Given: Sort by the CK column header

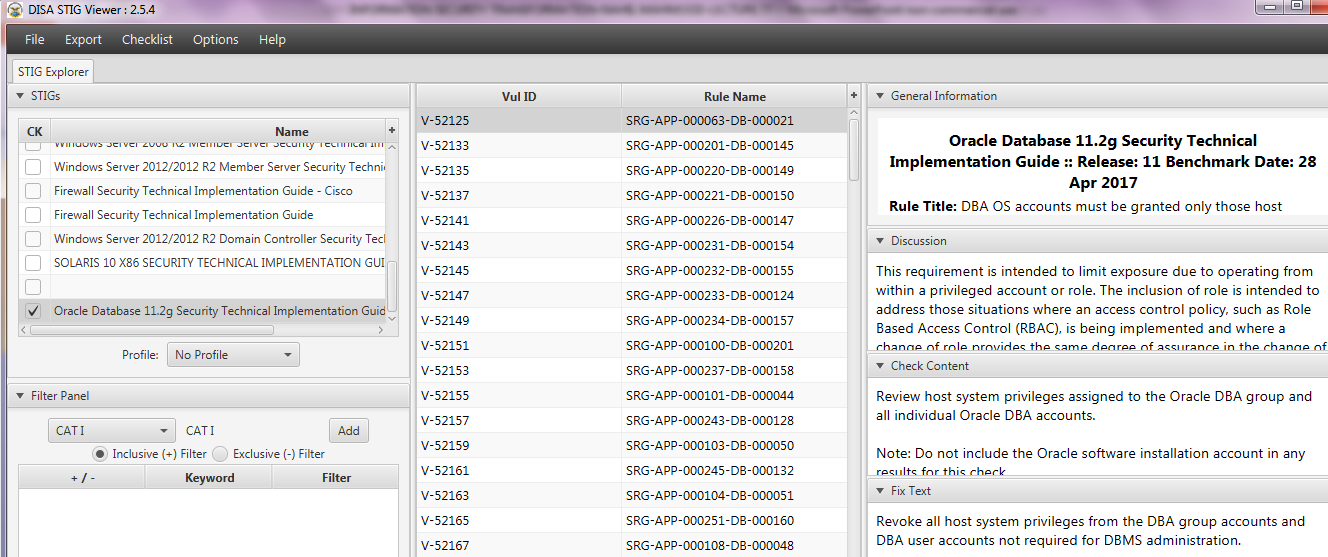Looking at the screenshot, I should (x=34, y=131).
